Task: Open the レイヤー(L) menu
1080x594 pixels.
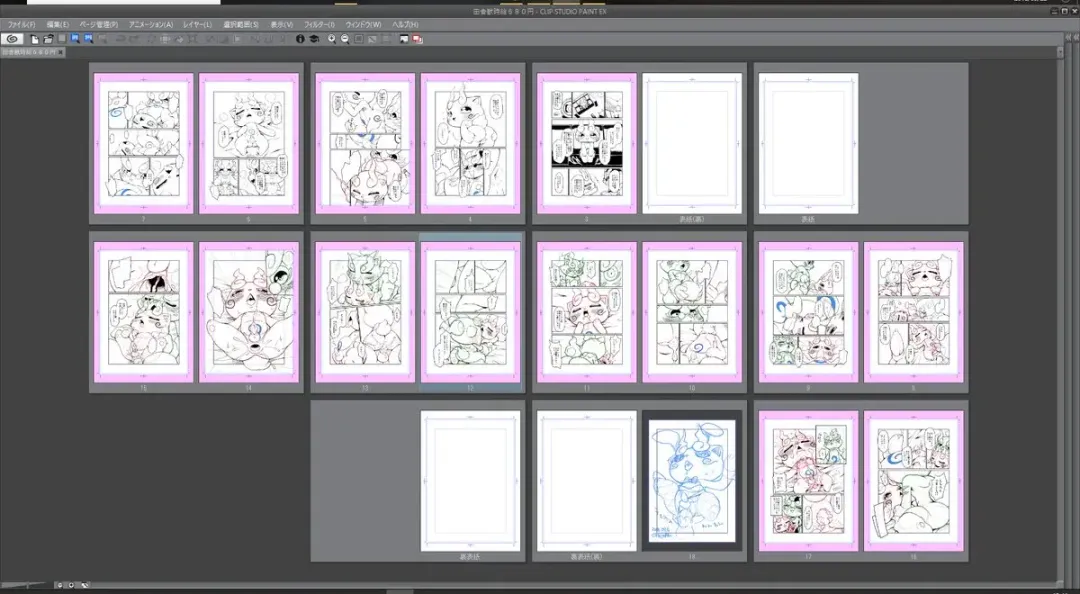Action: pos(197,24)
